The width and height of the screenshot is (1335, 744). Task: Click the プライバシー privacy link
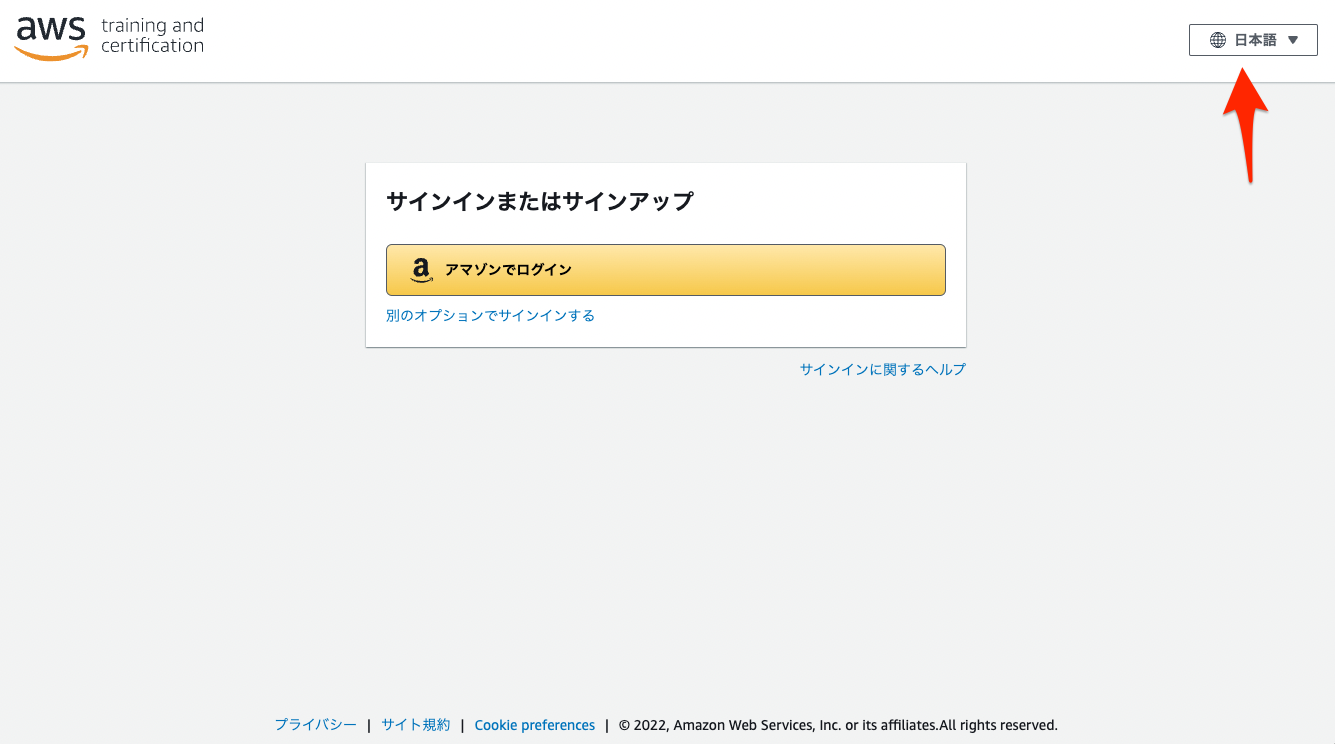315,724
